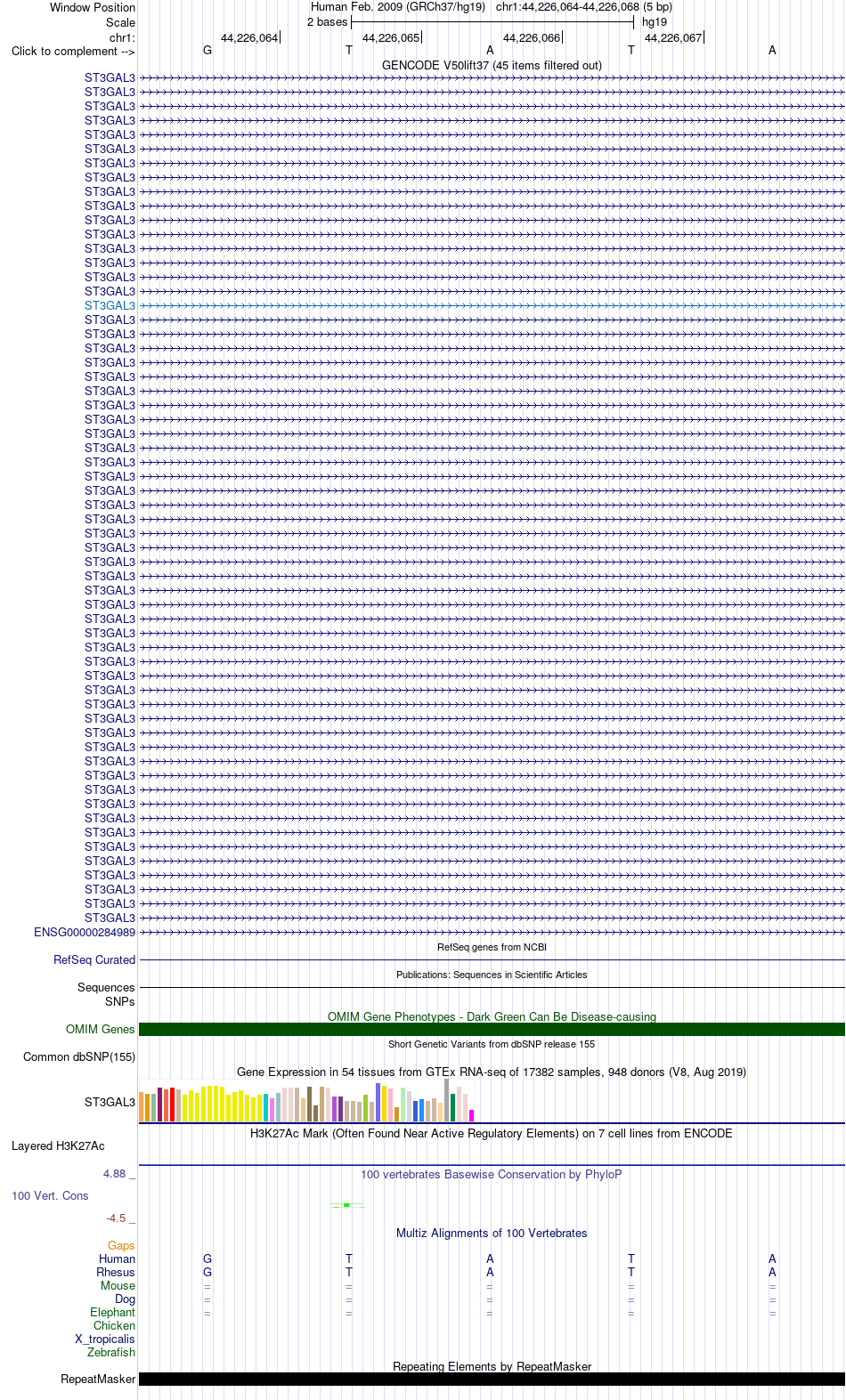Select the light-blue ST3GAL3 transcript label
This screenshot has width=846, height=1400.
(x=110, y=305)
